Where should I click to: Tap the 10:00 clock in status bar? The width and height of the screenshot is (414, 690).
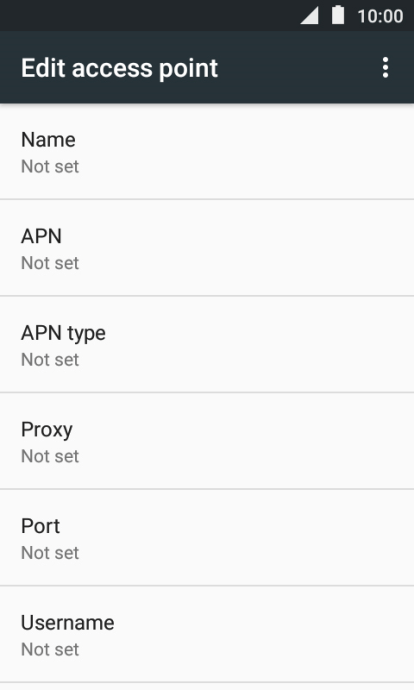(x=380, y=16)
